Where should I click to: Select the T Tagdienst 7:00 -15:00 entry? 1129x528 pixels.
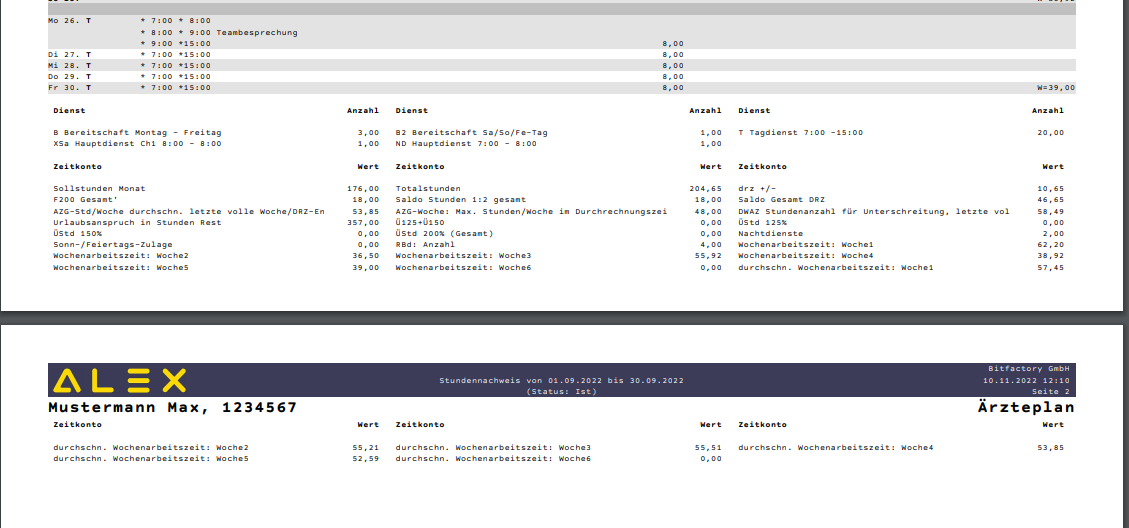(x=800, y=132)
